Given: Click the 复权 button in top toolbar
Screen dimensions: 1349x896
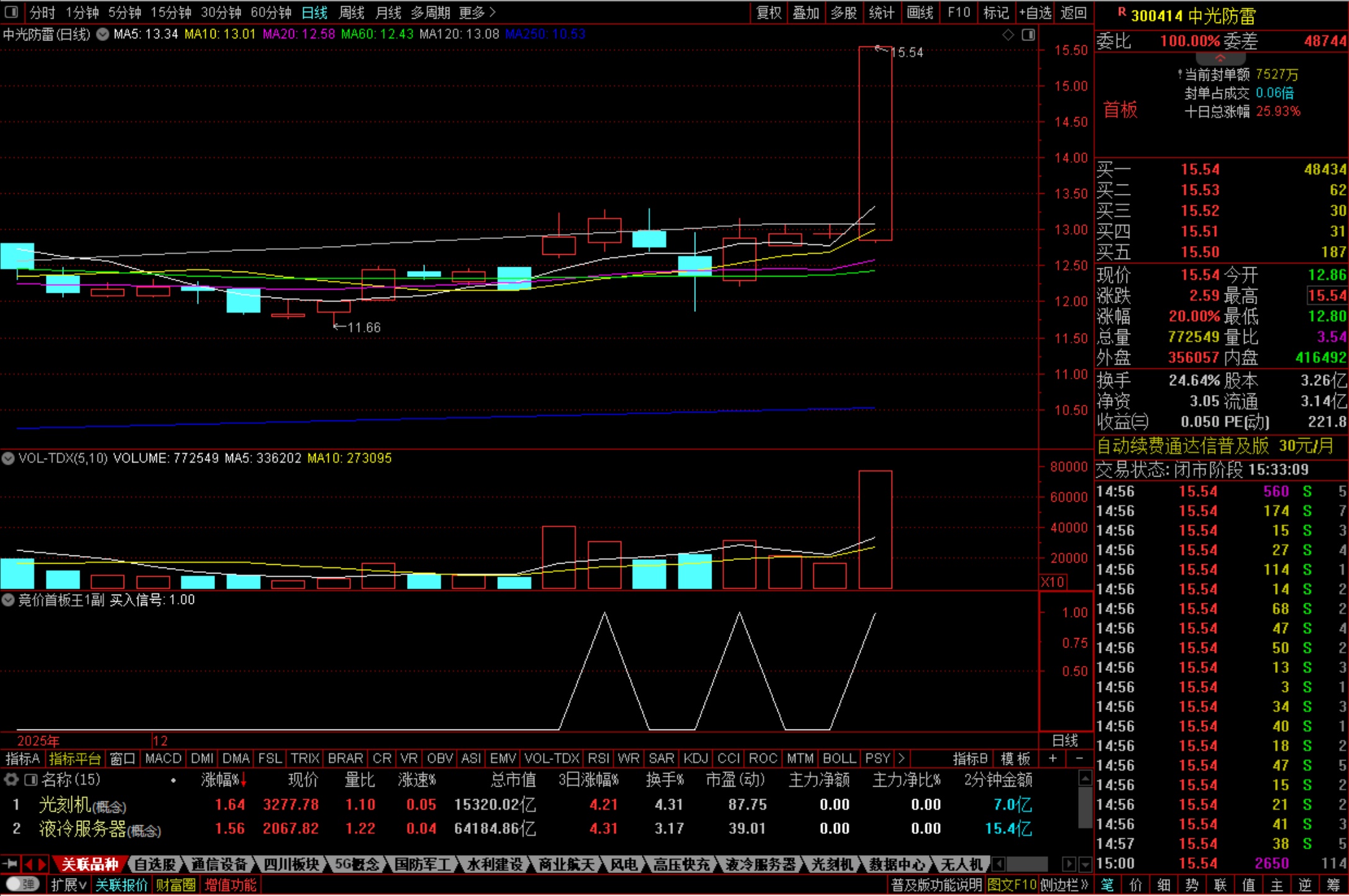Looking at the screenshot, I should 769,12.
